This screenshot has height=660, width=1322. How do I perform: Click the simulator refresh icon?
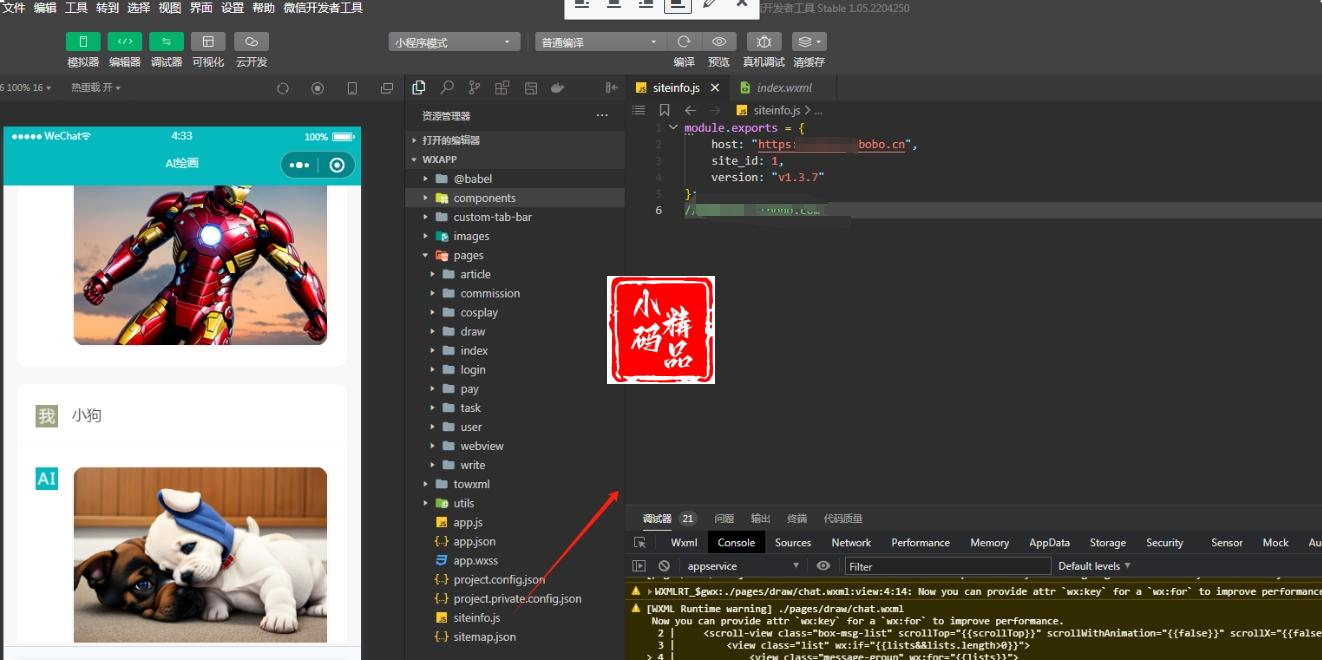[x=283, y=88]
